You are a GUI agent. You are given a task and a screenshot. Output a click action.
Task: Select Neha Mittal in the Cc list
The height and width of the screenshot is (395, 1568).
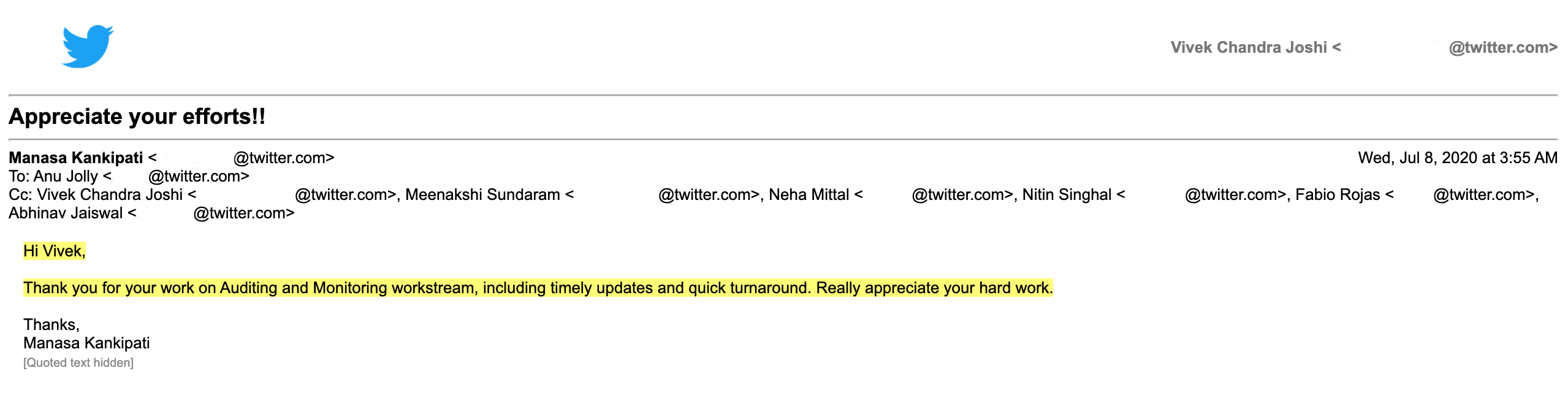click(x=809, y=194)
